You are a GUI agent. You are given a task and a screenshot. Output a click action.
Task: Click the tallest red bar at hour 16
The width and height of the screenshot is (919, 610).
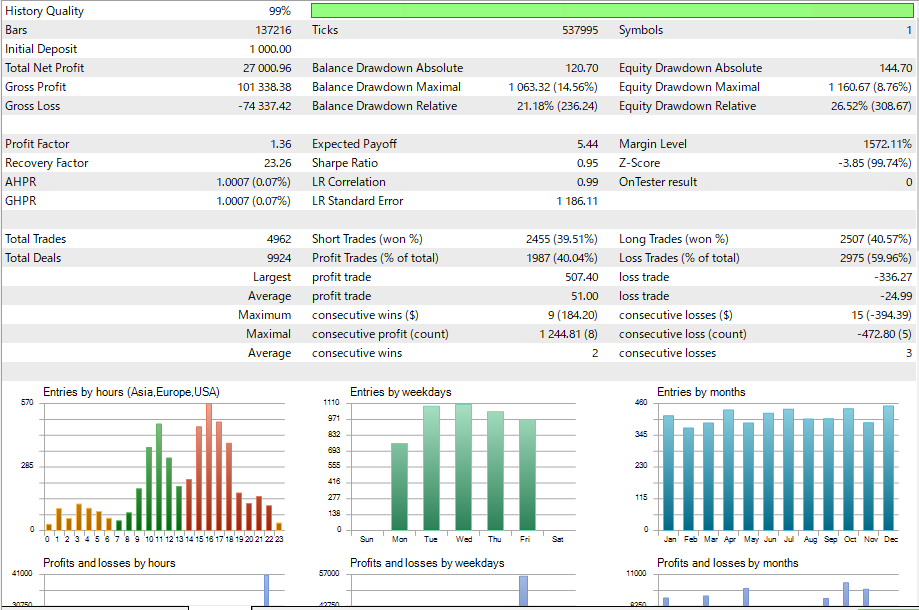pyautogui.click(x=209, y=466)
